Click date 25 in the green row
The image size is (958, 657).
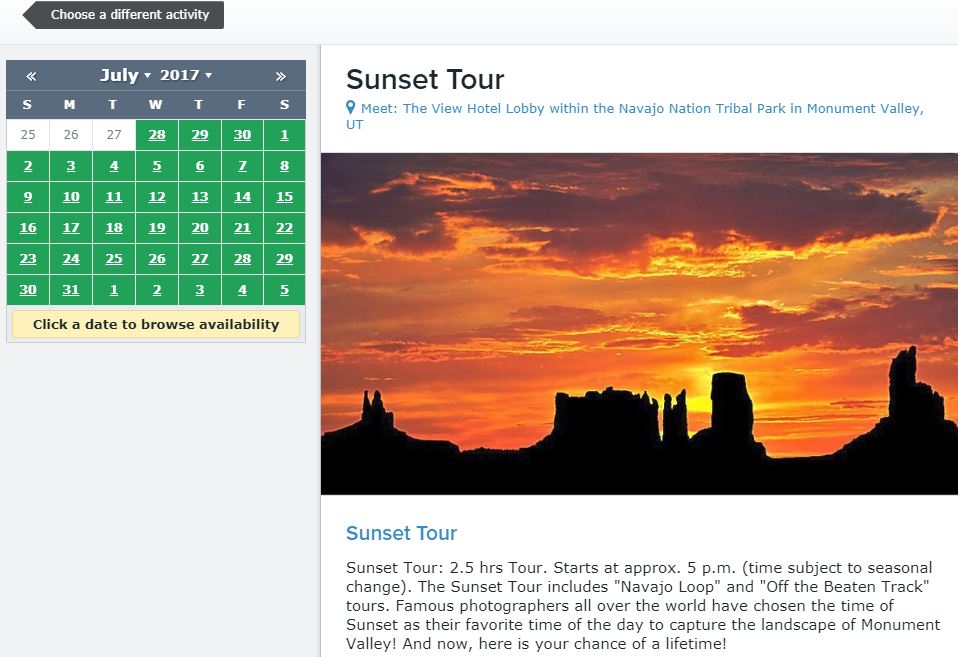114,259
